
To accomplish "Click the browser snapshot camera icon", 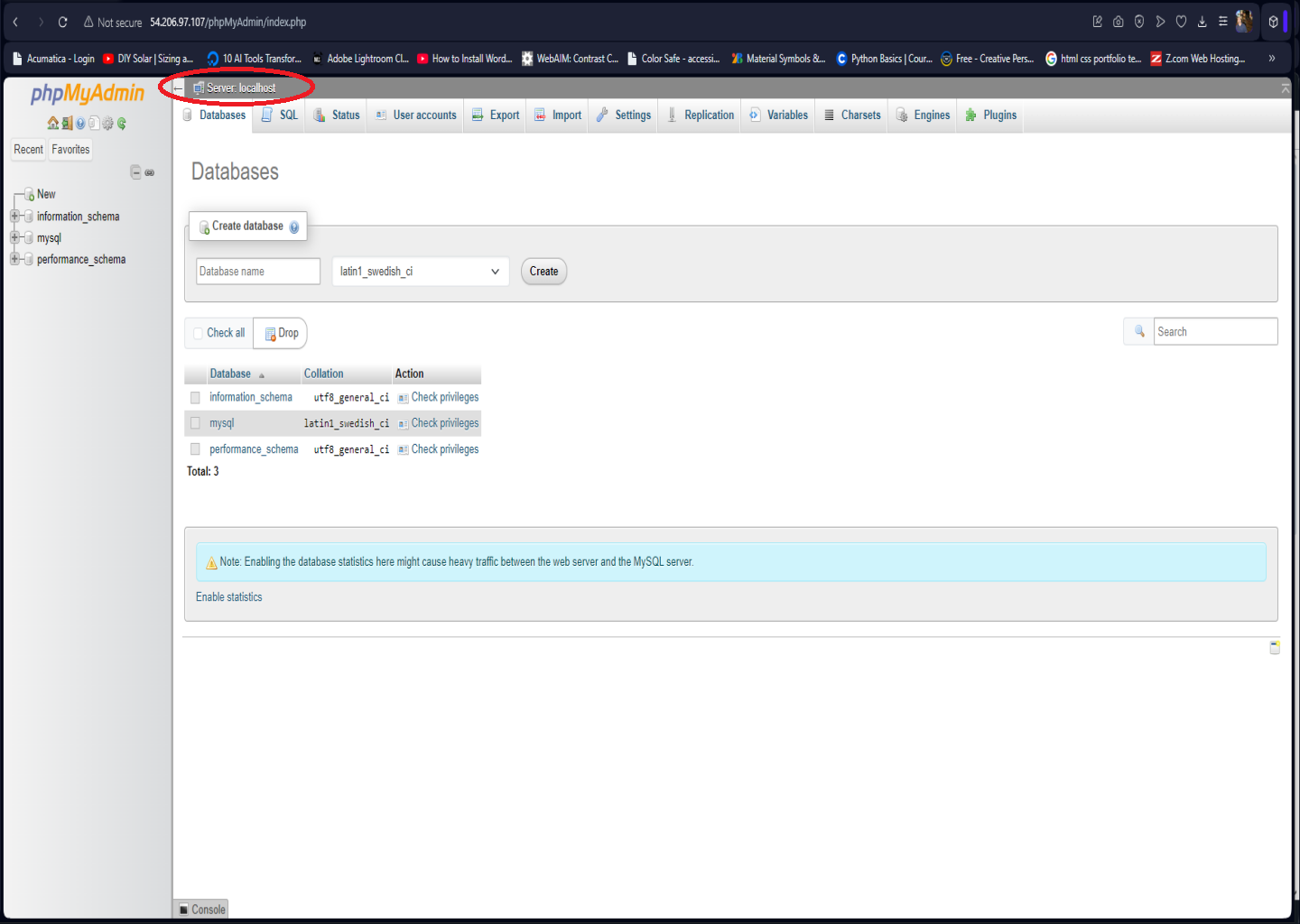I will click(1119, 22).
